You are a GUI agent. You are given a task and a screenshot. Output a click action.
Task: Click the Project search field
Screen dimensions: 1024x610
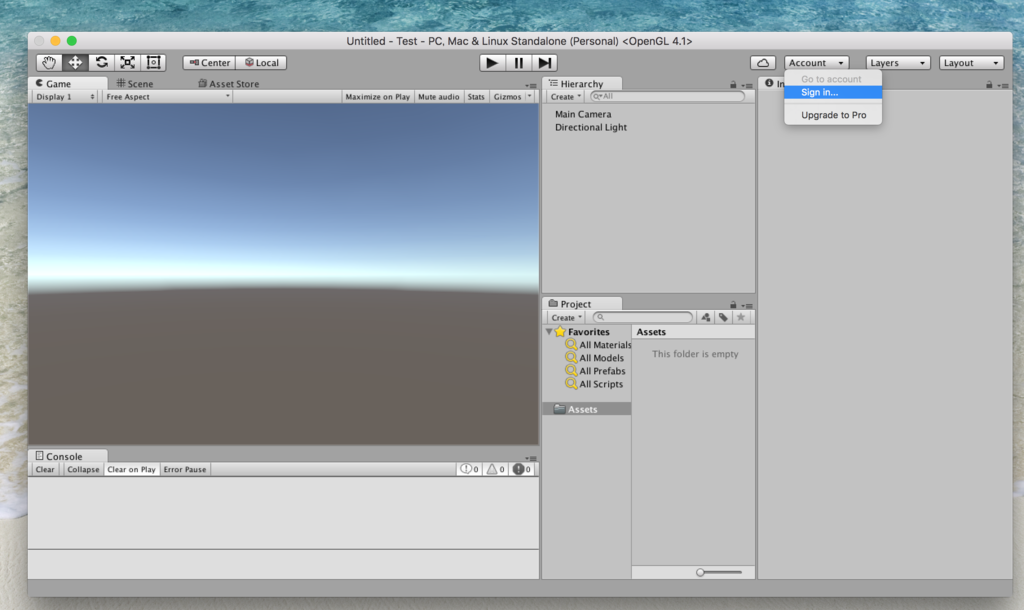[643, 317]
